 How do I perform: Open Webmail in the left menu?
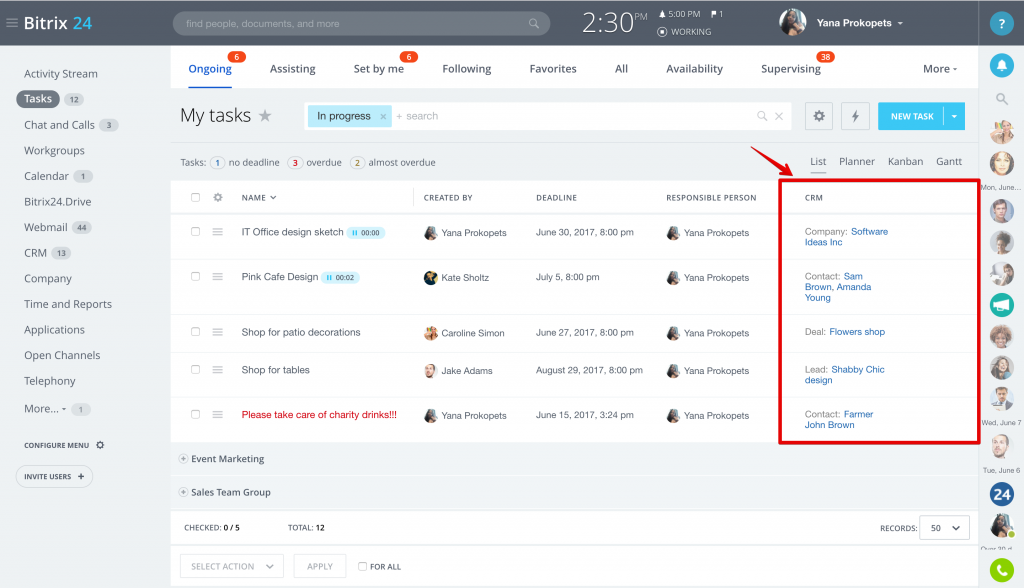[x=46, y=227]
